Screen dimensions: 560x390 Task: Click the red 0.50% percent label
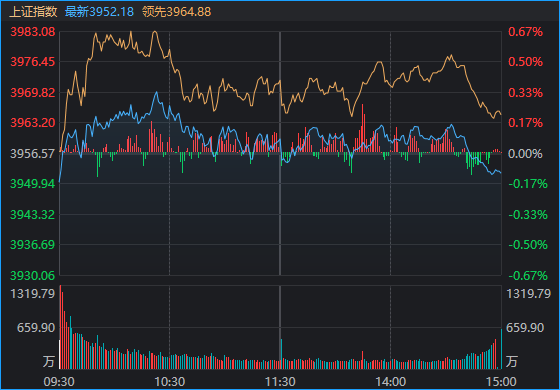(x=525, y=62)
